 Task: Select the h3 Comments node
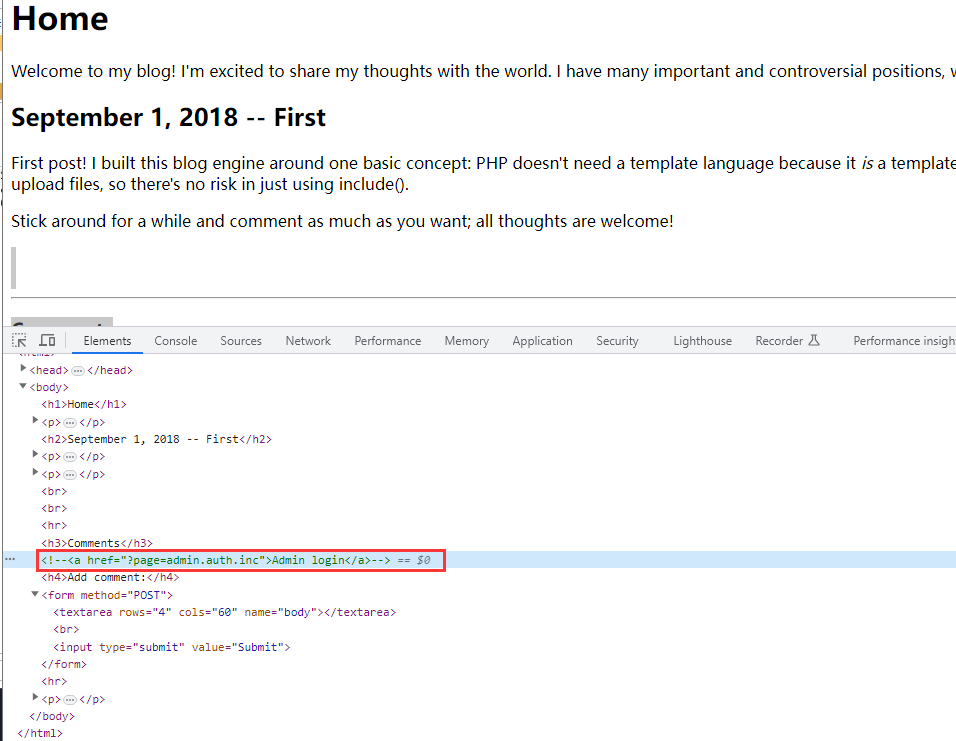(x=97, y=543)
